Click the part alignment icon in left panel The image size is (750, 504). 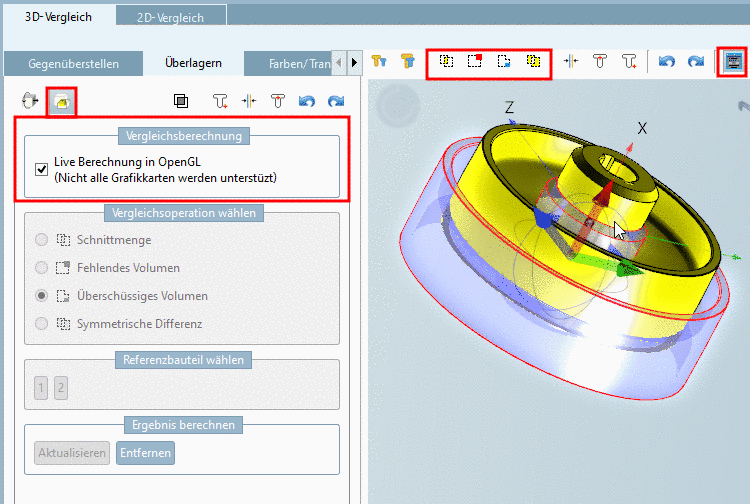(30, 101)
